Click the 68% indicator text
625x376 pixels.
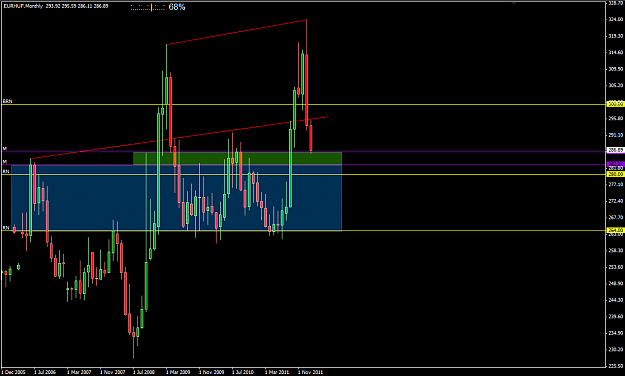coord(177,7)
